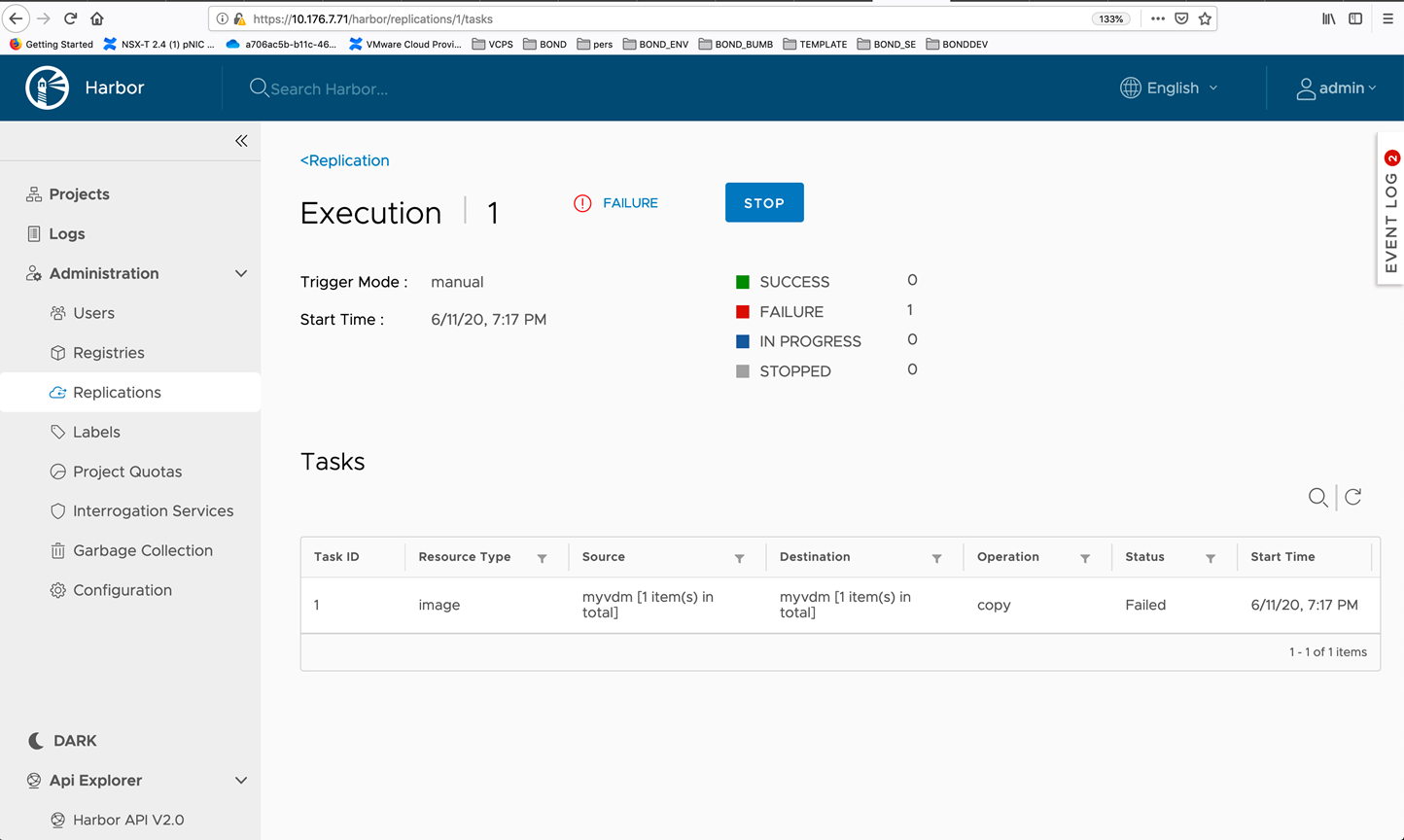Filter the Destination column

tap(937, 558)
